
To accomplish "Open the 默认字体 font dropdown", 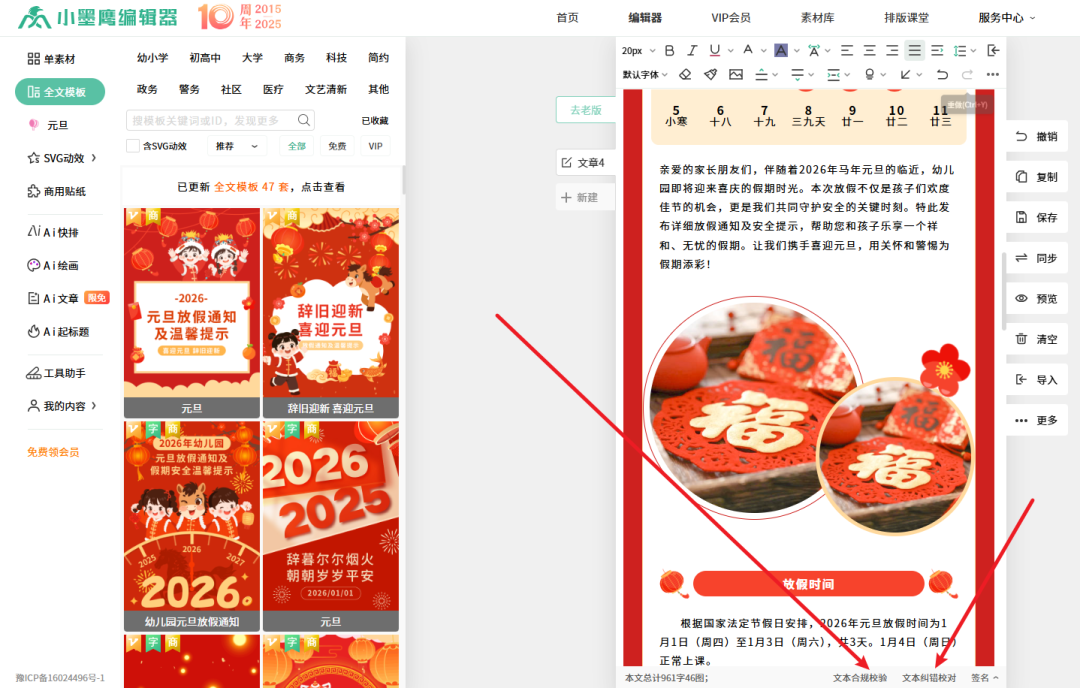I will [x=645, y=74].
